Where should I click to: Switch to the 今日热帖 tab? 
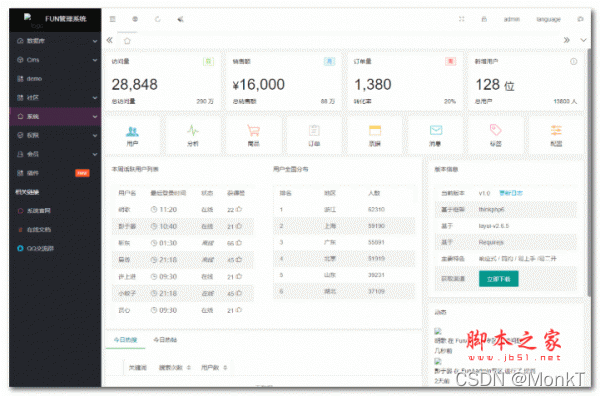point(165,340)
